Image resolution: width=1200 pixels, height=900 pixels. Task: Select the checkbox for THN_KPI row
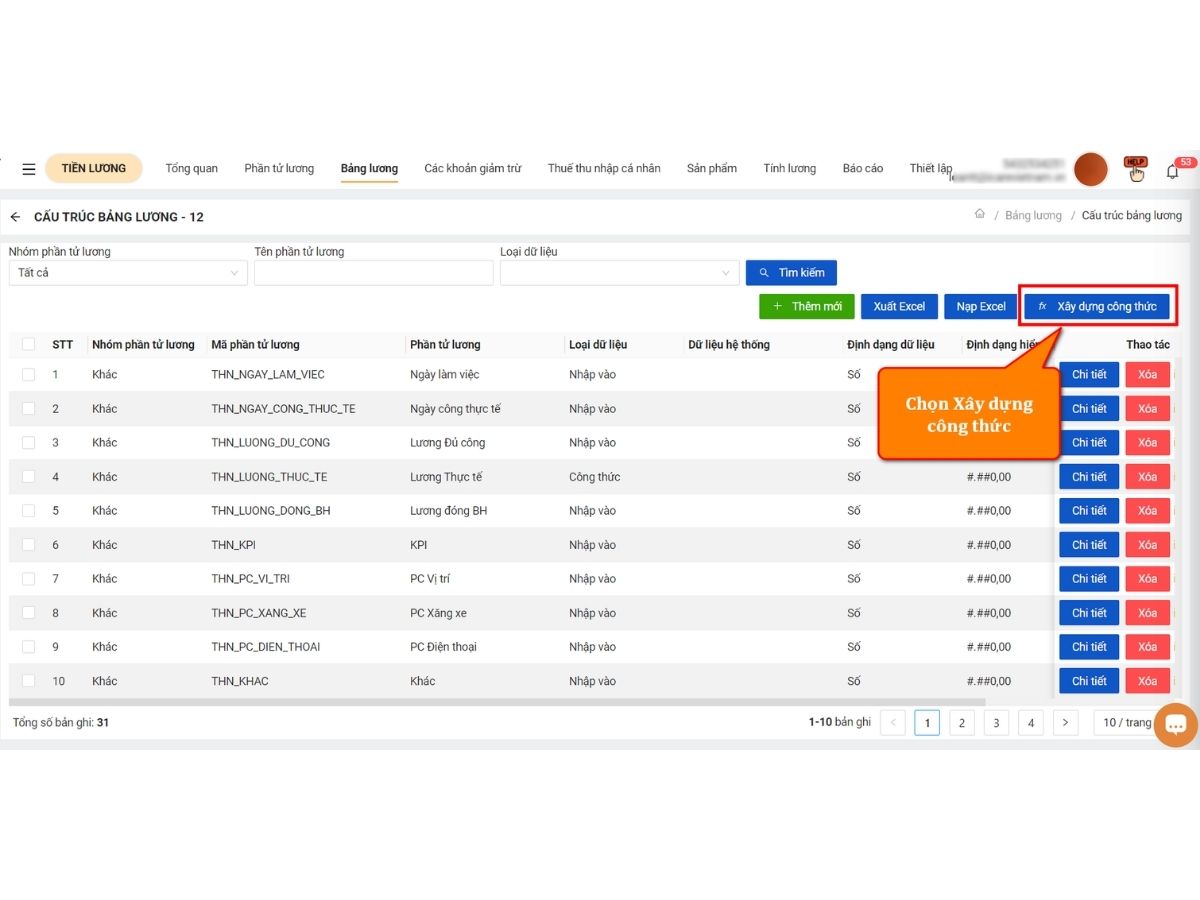point(28,545)
